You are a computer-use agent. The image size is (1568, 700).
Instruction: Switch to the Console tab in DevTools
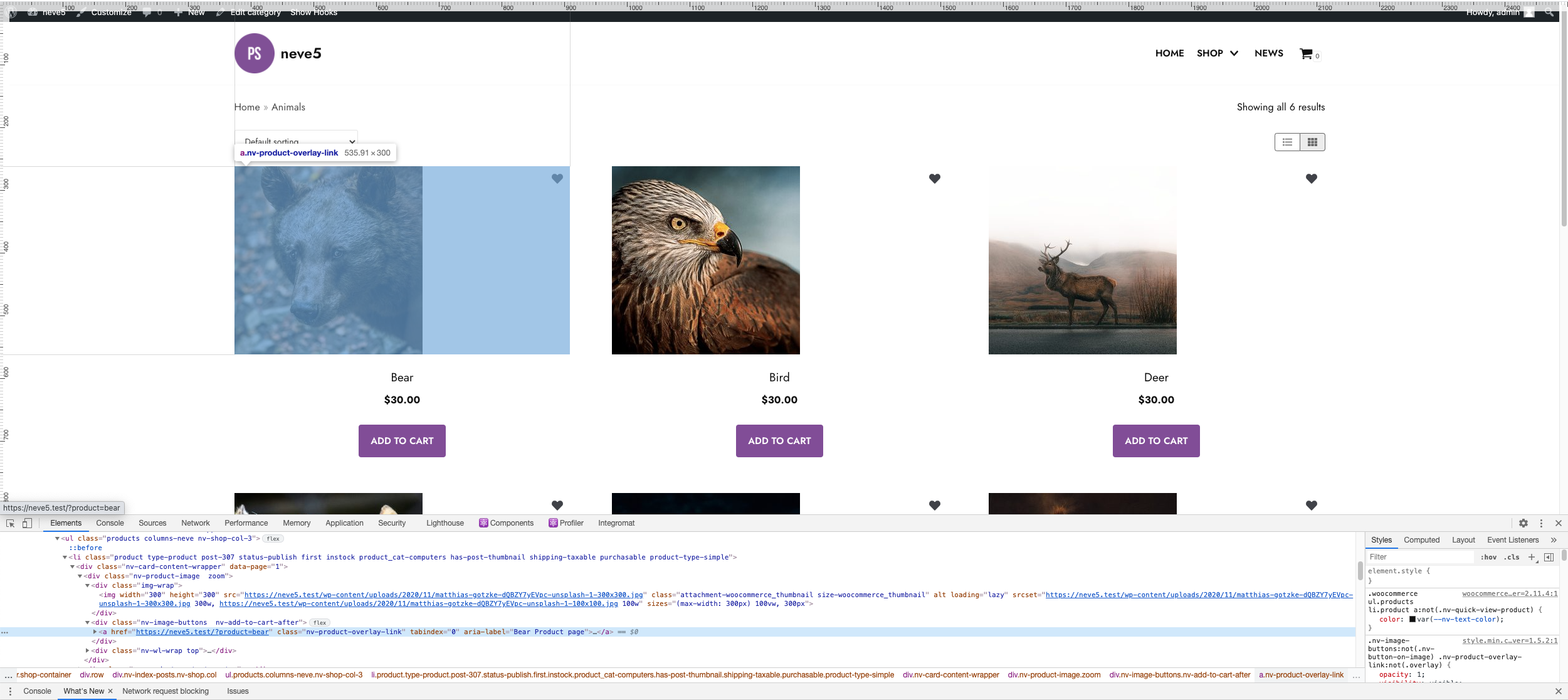click(110, 522)
